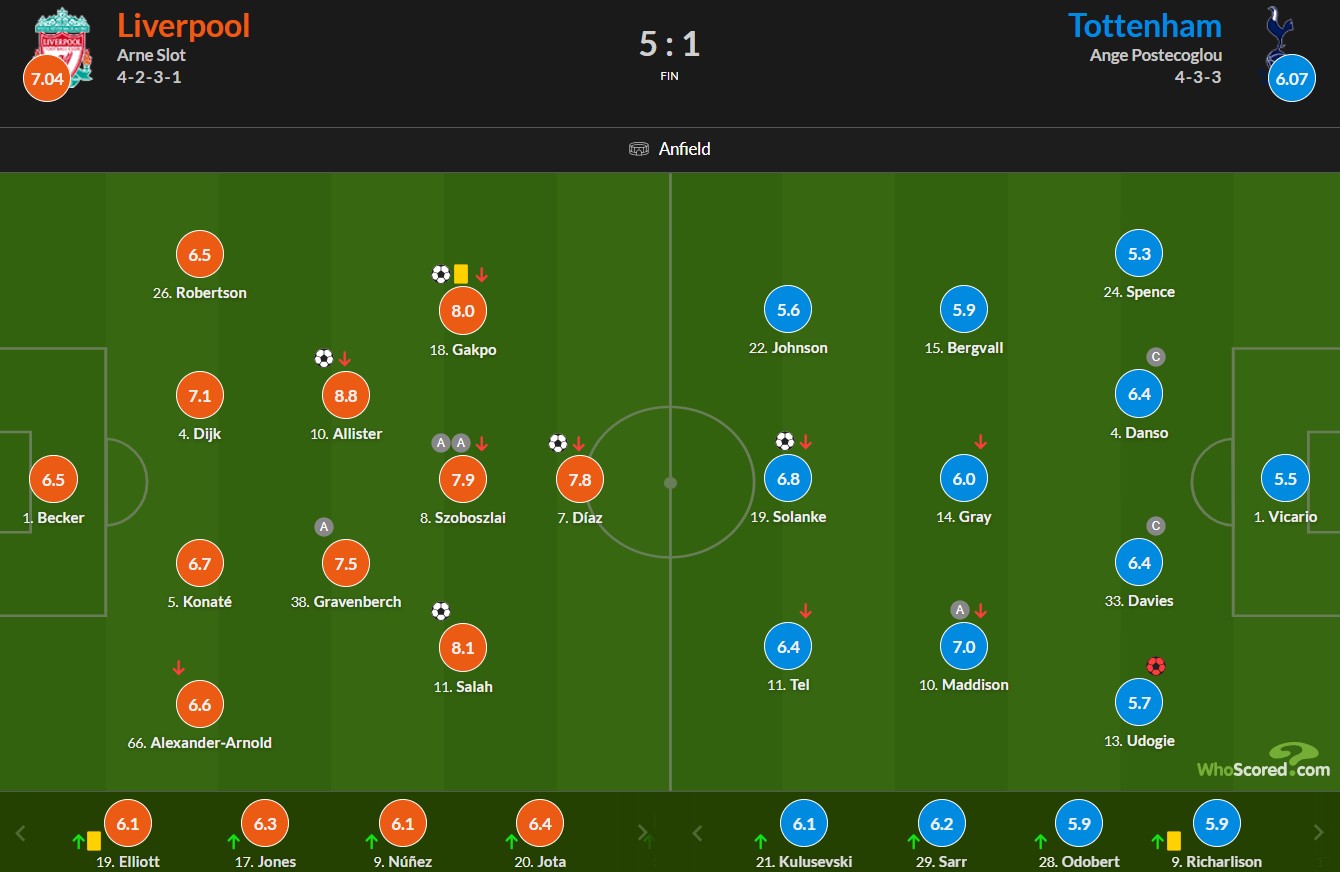Select Allister's 8.8 rating circle
1340x872 pixels.
pyautogui.click(x=346, y=395)
